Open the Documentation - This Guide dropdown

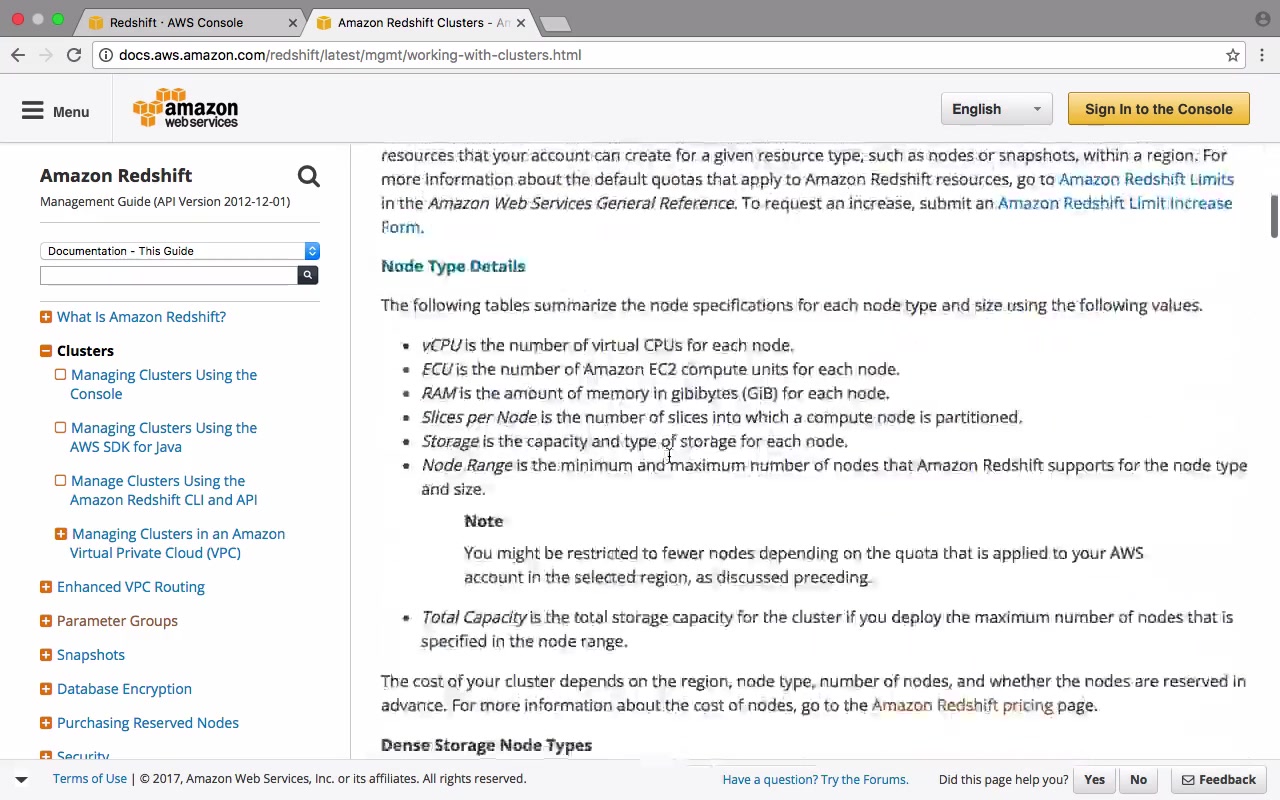(180, 251)
